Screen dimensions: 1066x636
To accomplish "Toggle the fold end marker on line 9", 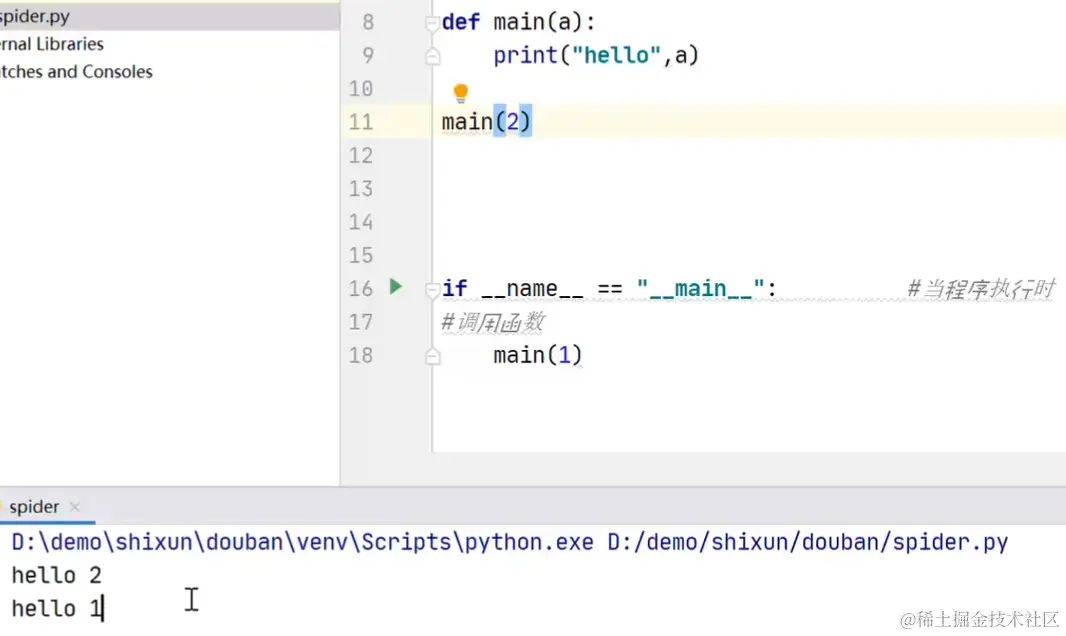I will pos(432,56).
